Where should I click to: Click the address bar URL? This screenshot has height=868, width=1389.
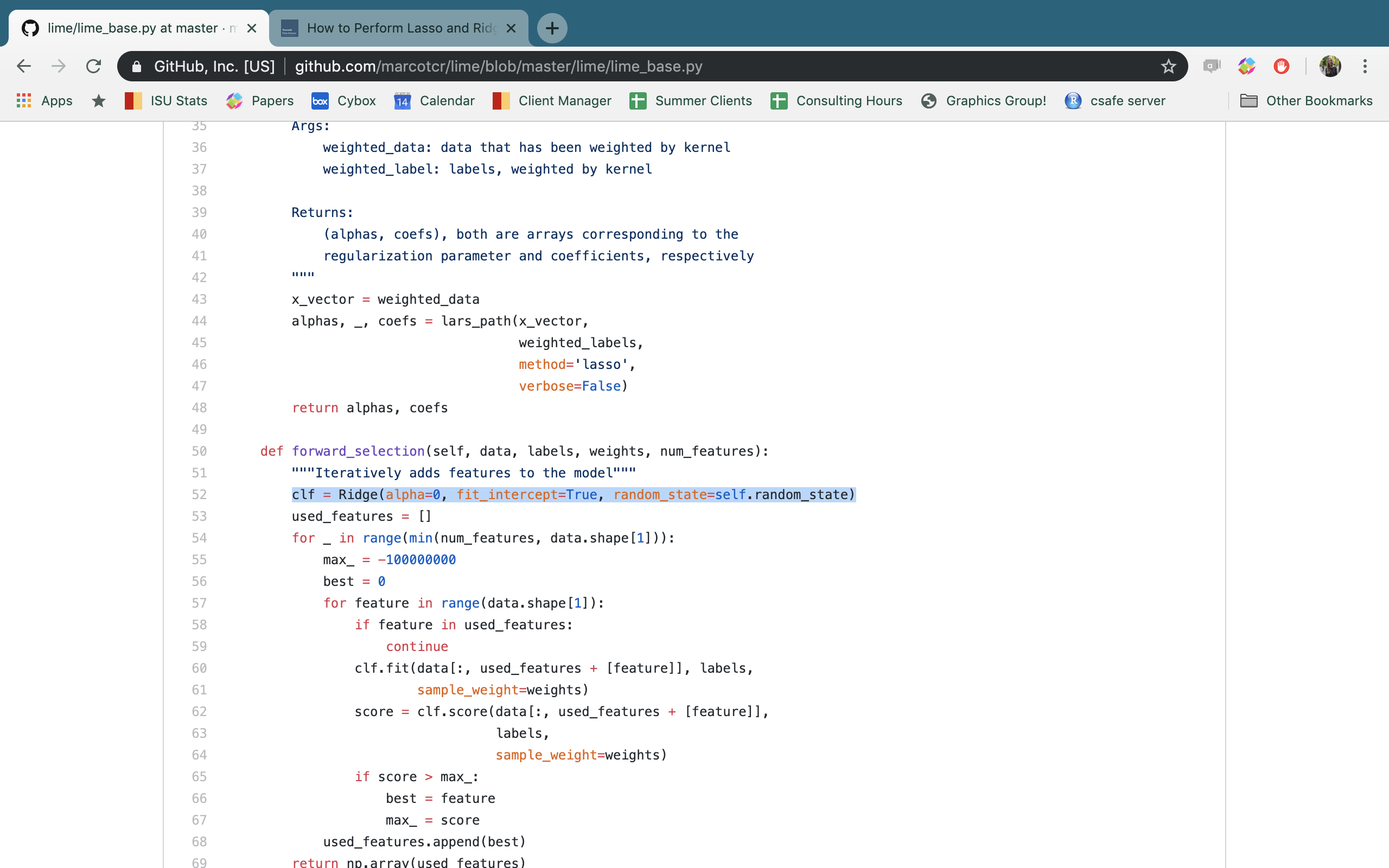(498, 66)
